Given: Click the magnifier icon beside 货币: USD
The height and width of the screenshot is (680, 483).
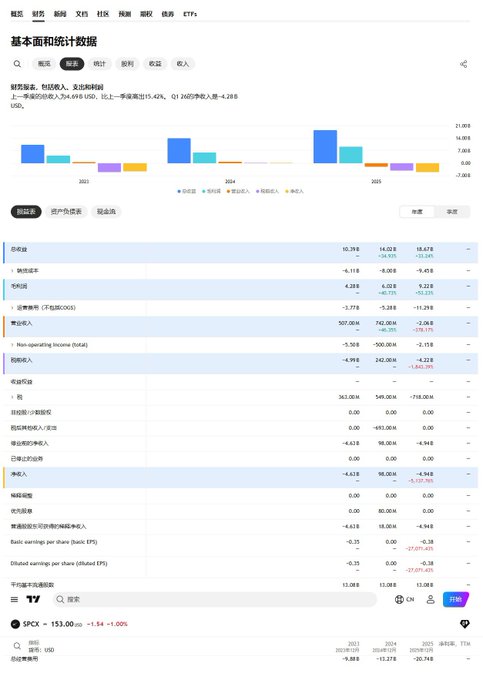Looking at the screenshot, I should tap(17, 646).
